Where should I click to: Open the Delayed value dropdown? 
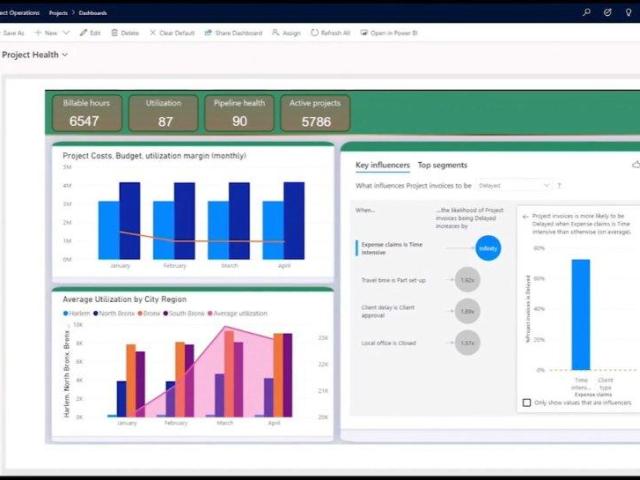pyautogui.click(x=514, y=186)
